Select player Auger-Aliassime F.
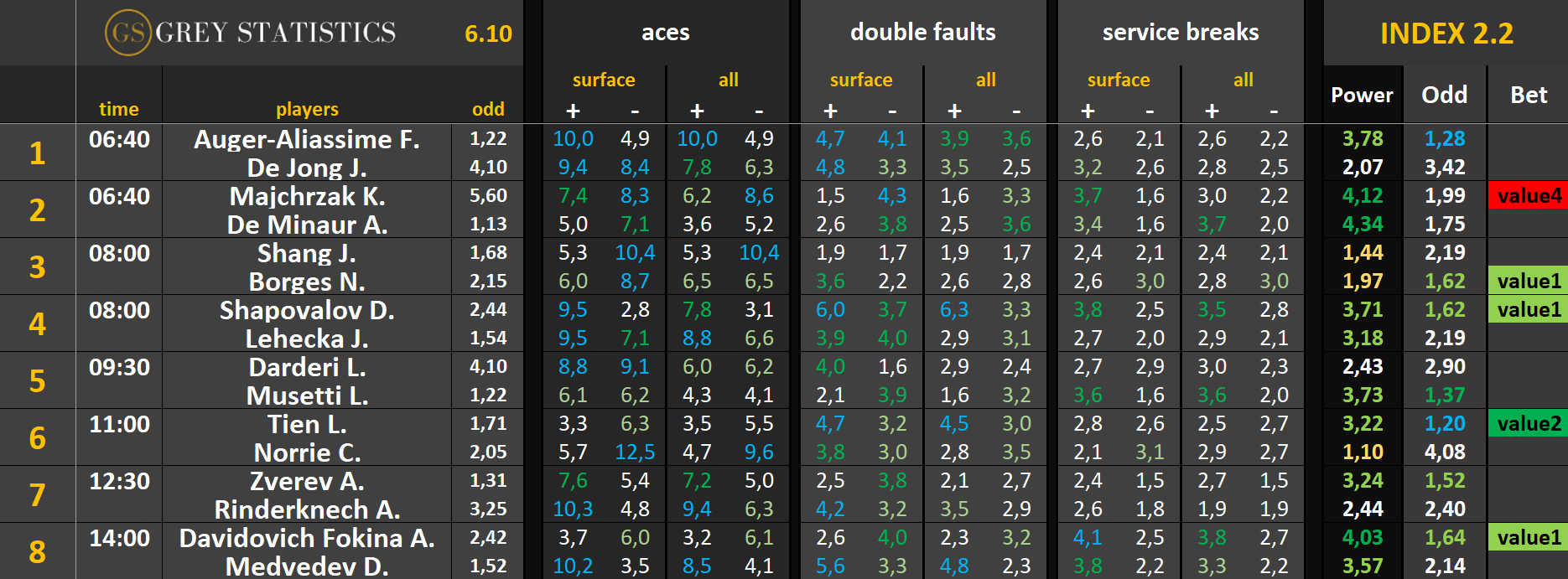 pyautogui.click(x=307, y=139)
